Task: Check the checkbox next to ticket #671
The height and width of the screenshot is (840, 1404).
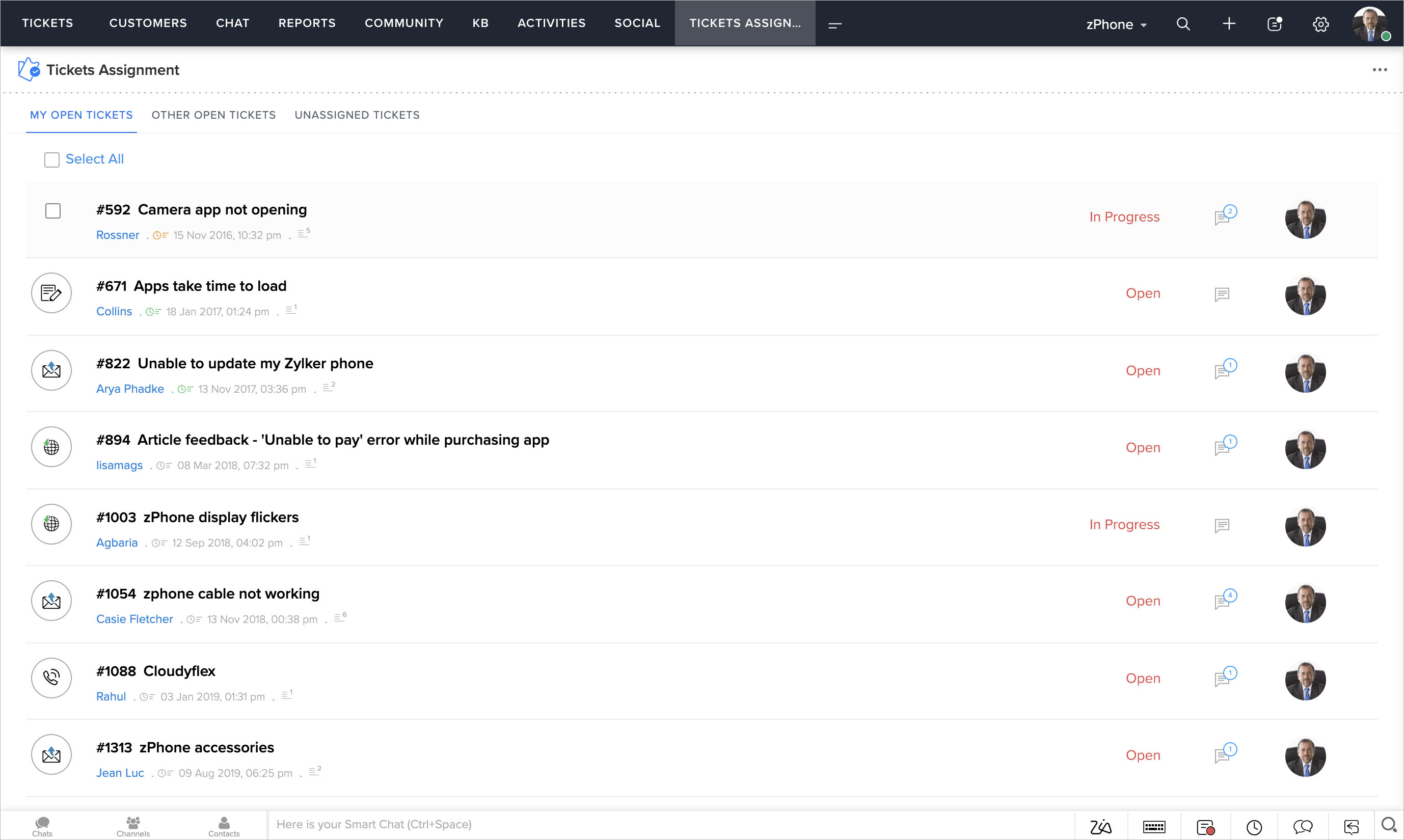Action: pyautogui.click(x=53, y=293)
